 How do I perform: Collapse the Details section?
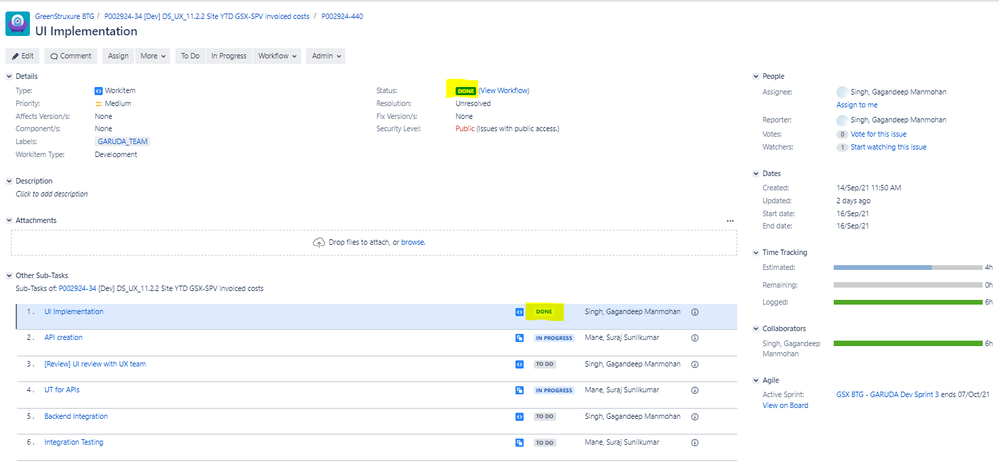(x=9, y=76)
